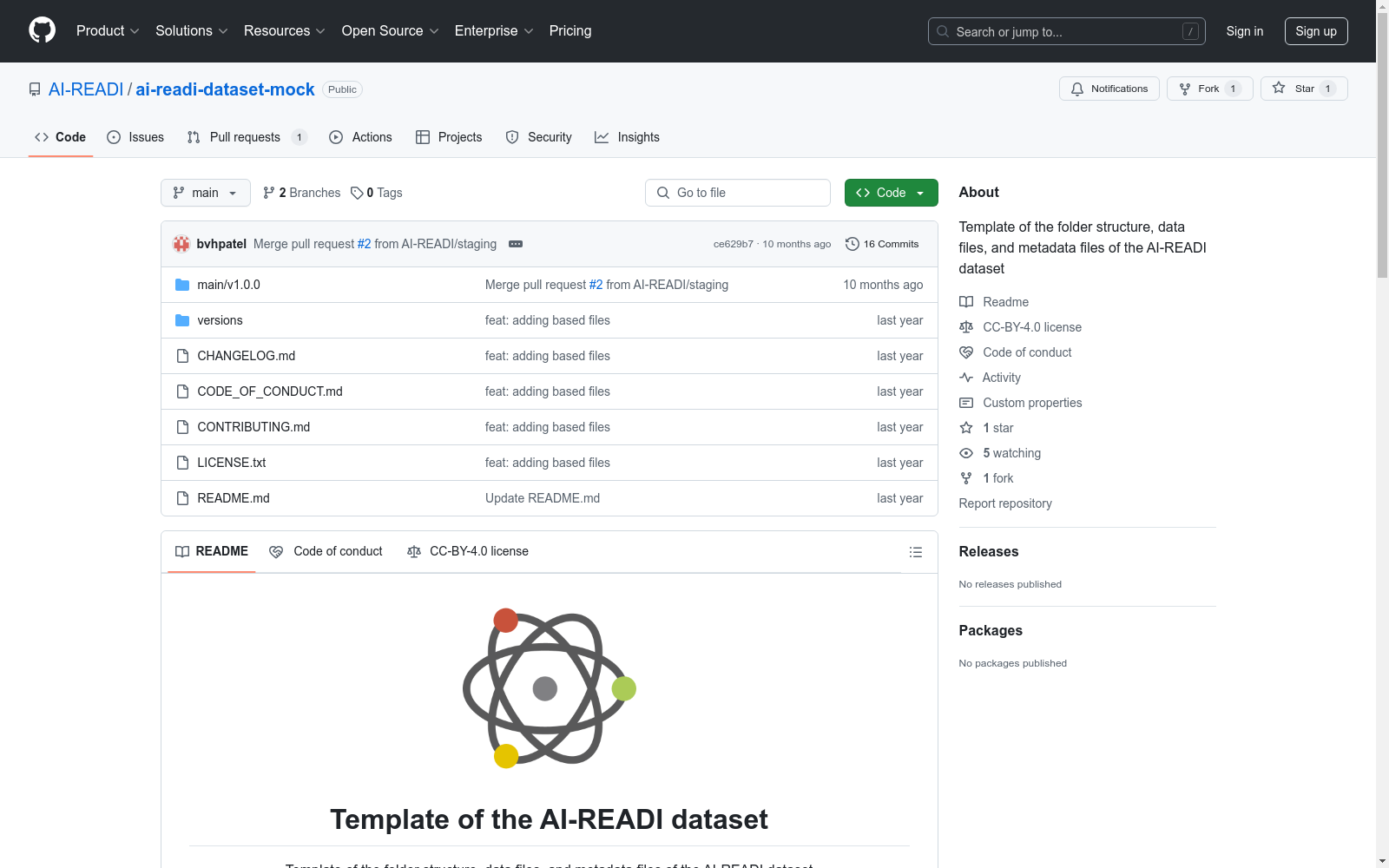Viewport: 1389px width, 868px height.
Task: Click the 2 Branches link
Action: pos(302,193)
